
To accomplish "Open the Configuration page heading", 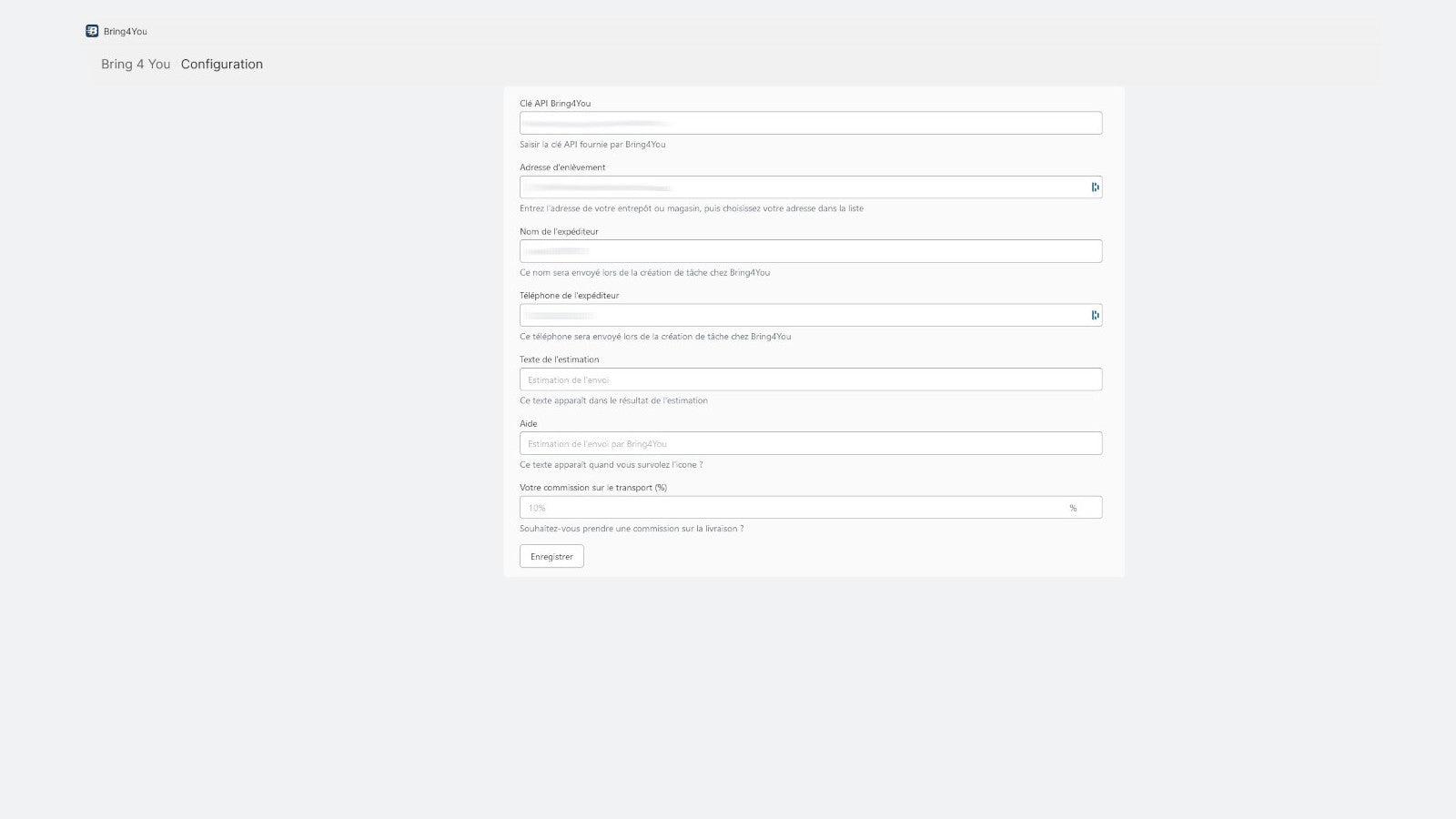I will click(221, 64).
